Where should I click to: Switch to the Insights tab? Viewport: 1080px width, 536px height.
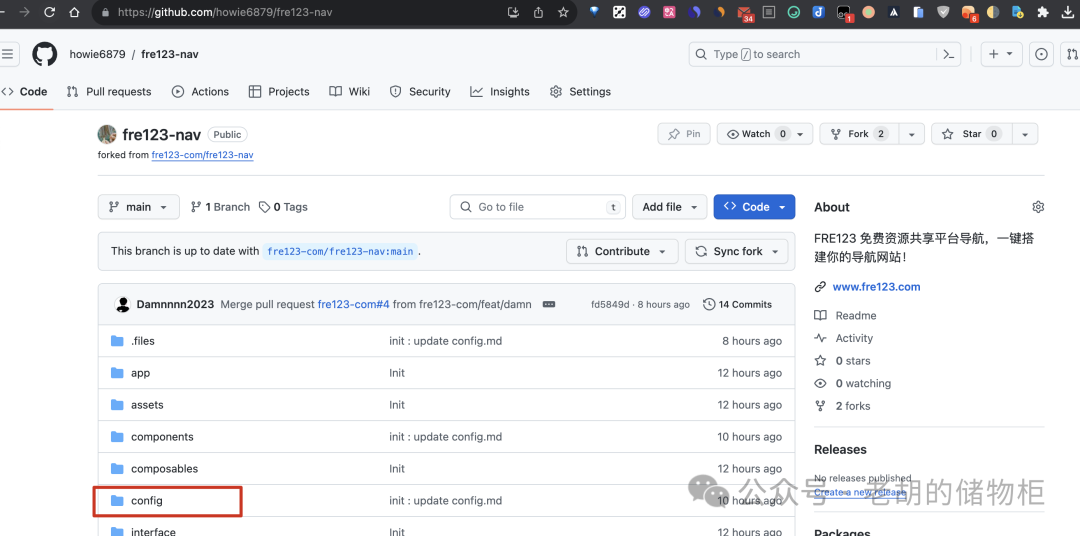[x=500, y=92]
